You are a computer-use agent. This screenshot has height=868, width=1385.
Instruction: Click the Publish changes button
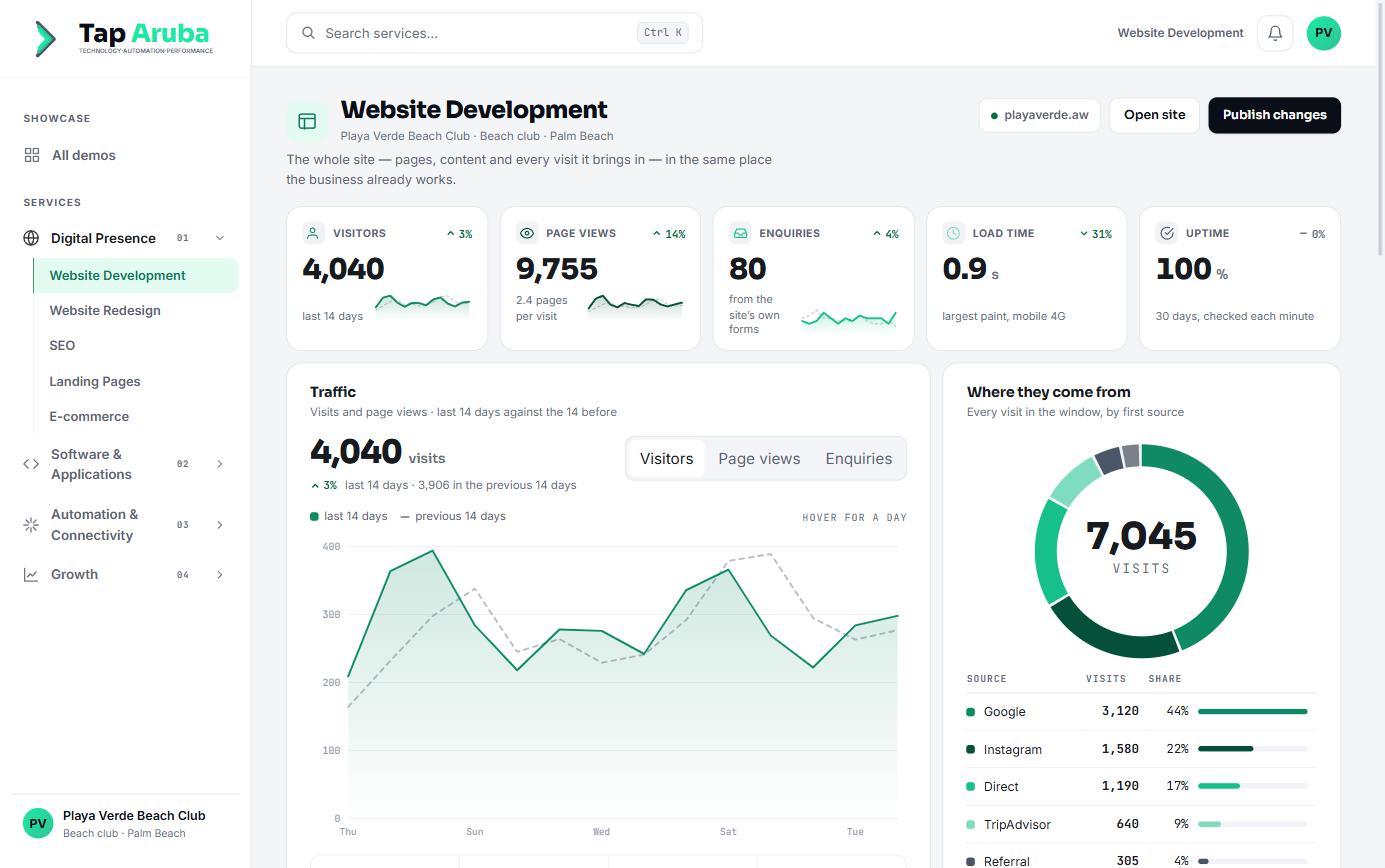coord(1274,115)
